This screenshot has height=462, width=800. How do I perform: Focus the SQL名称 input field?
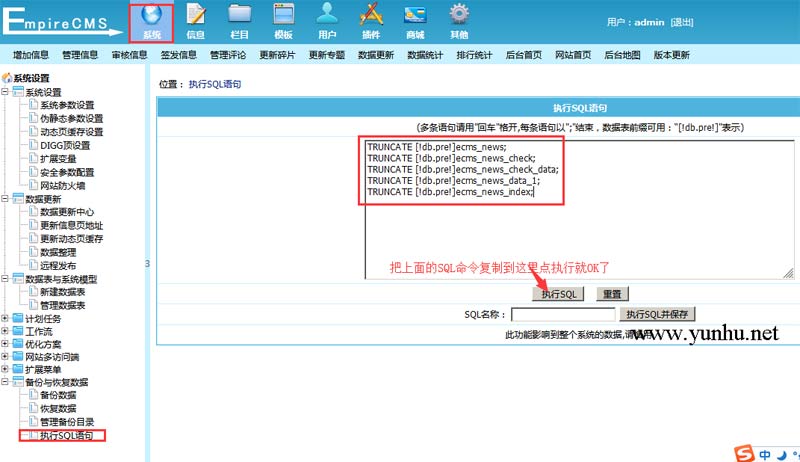(x=563, y=314)
